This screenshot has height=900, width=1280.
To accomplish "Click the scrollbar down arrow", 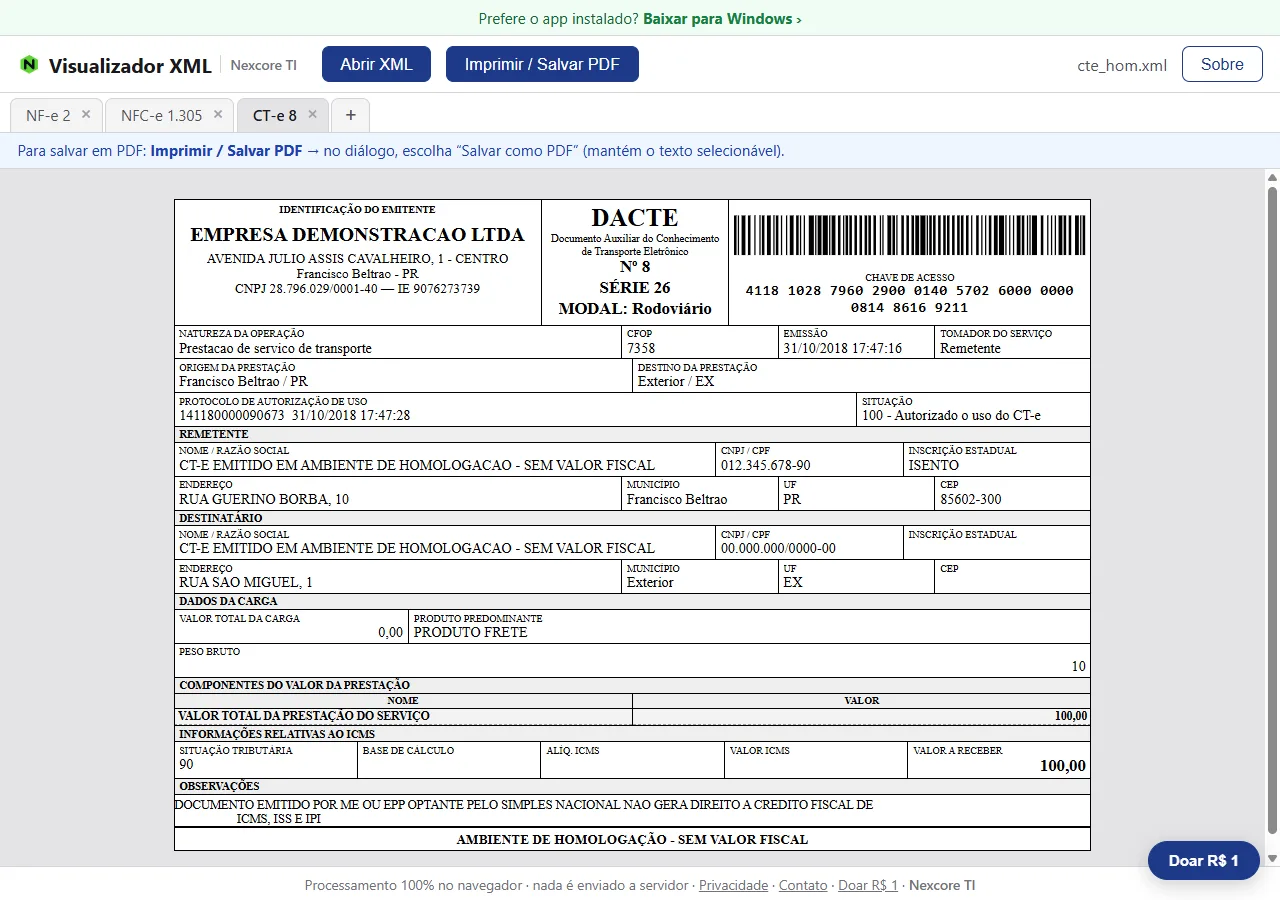I will [x=1272, y=858].
